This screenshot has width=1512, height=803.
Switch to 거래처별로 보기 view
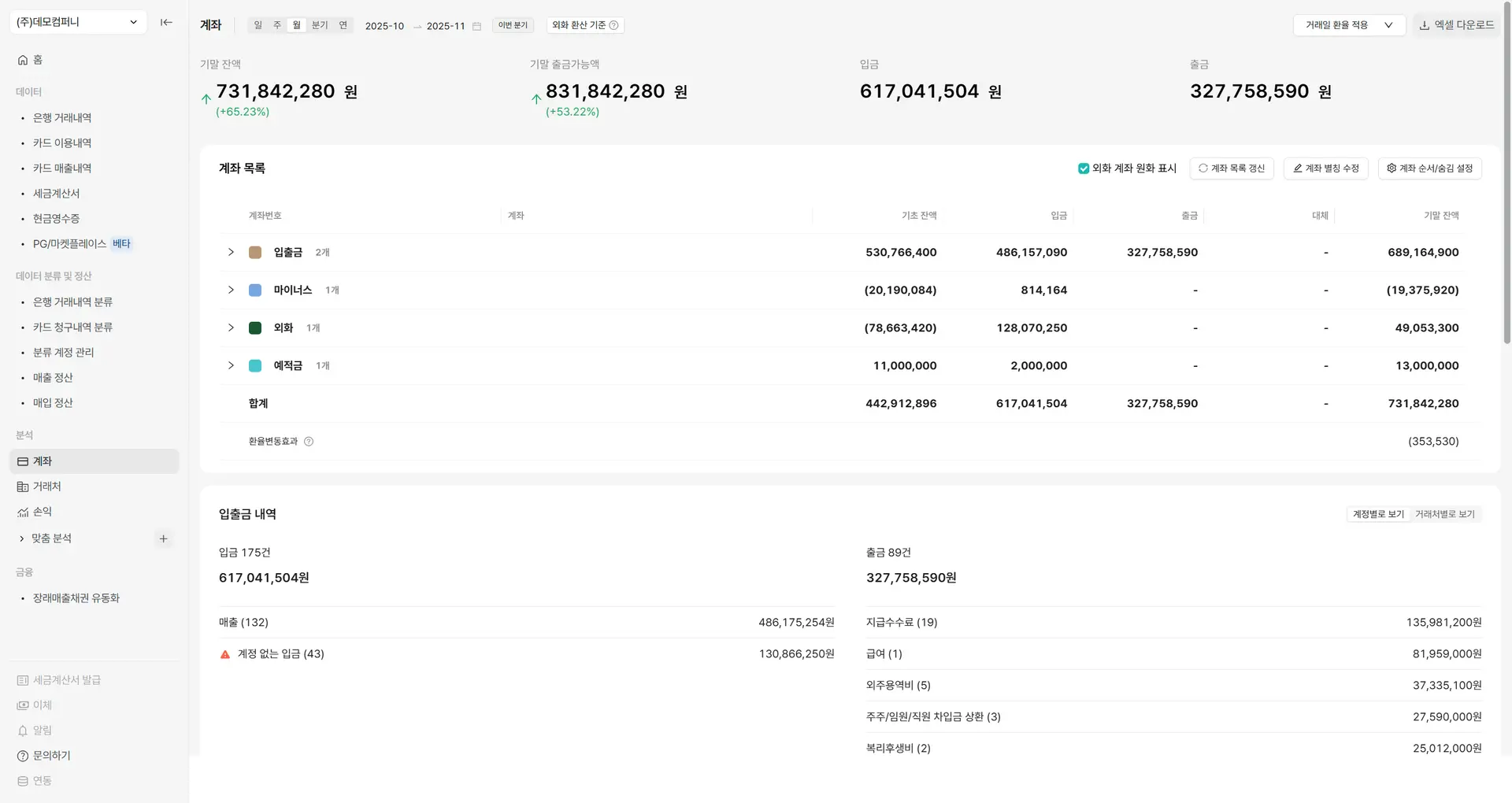[1444, 514]
